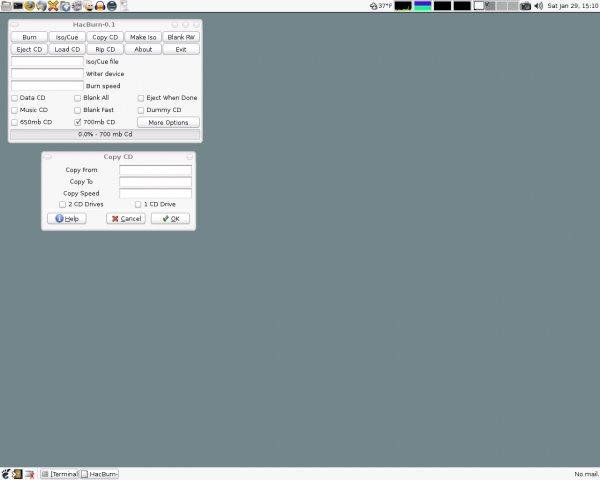The height and width of the screenshot is (480, 600).
Task: Click the screenshot camera icon in panel
Action: [x=527, y=5]
